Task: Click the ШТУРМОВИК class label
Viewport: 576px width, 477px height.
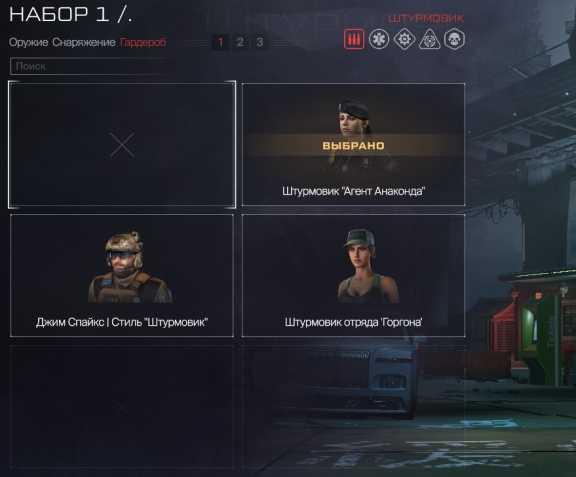Action: click(426, 18)
